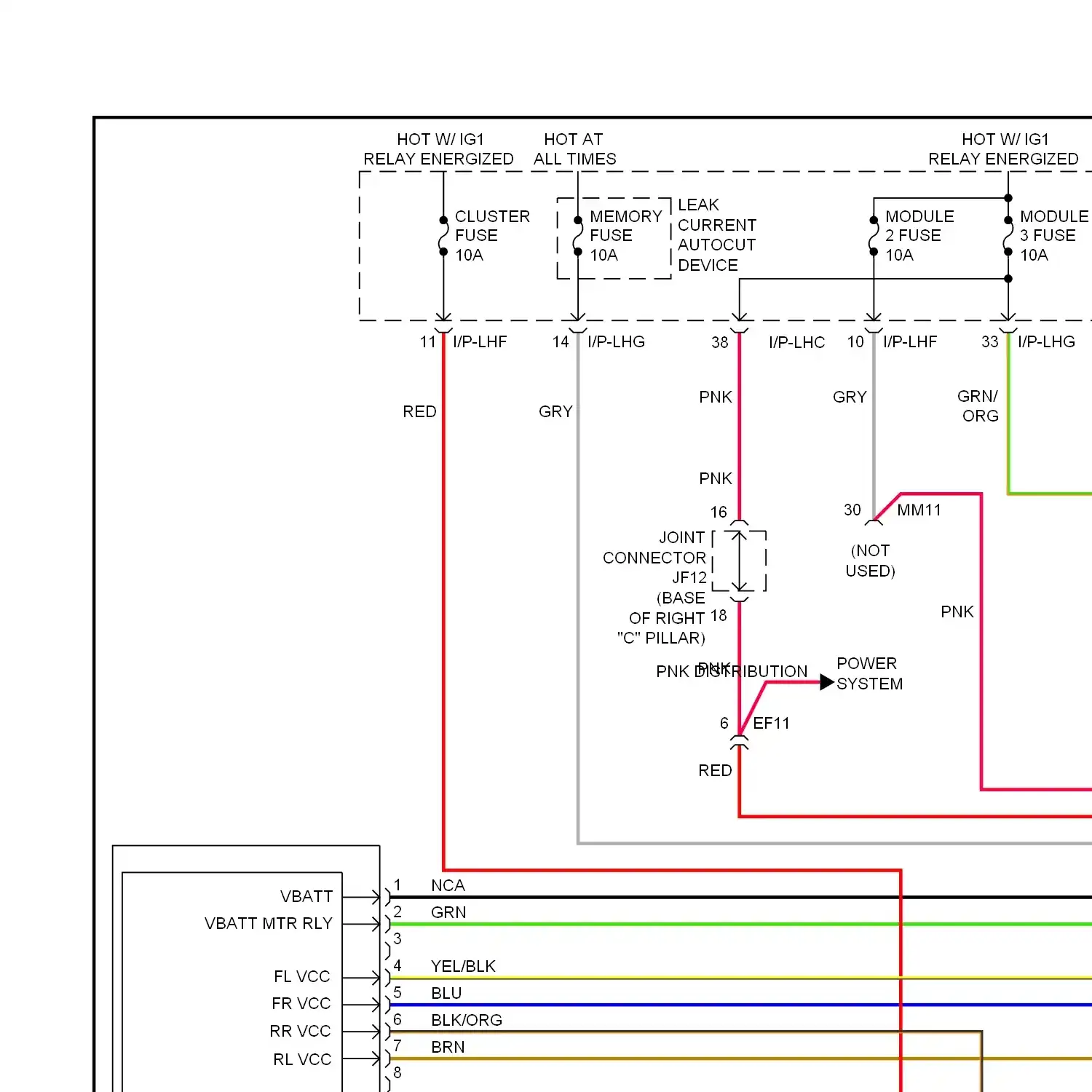The height and width of the screenshot is (1092, 1092).
Task: Click HOT W/ IG1 heading above MODULE 3 FUSE
Action: [x=1004, y=149]
